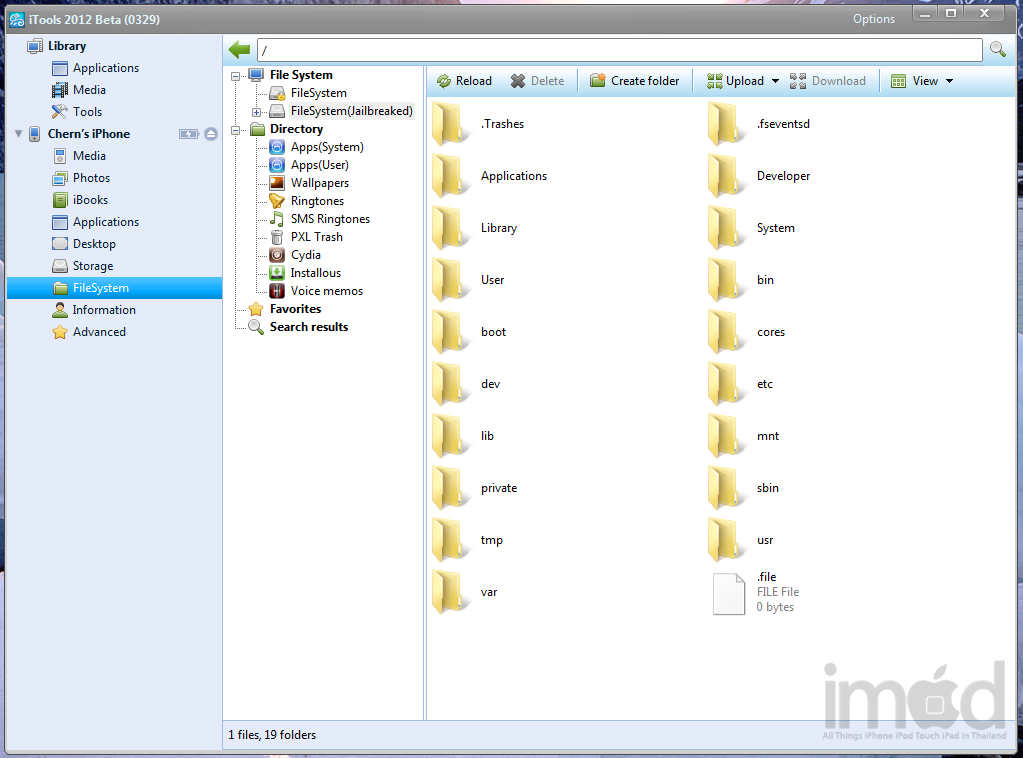The width and height of the screenshot is (1023, 758).
Task: Select Photos in the iPhone sidebar
Action: click(91, 178)
